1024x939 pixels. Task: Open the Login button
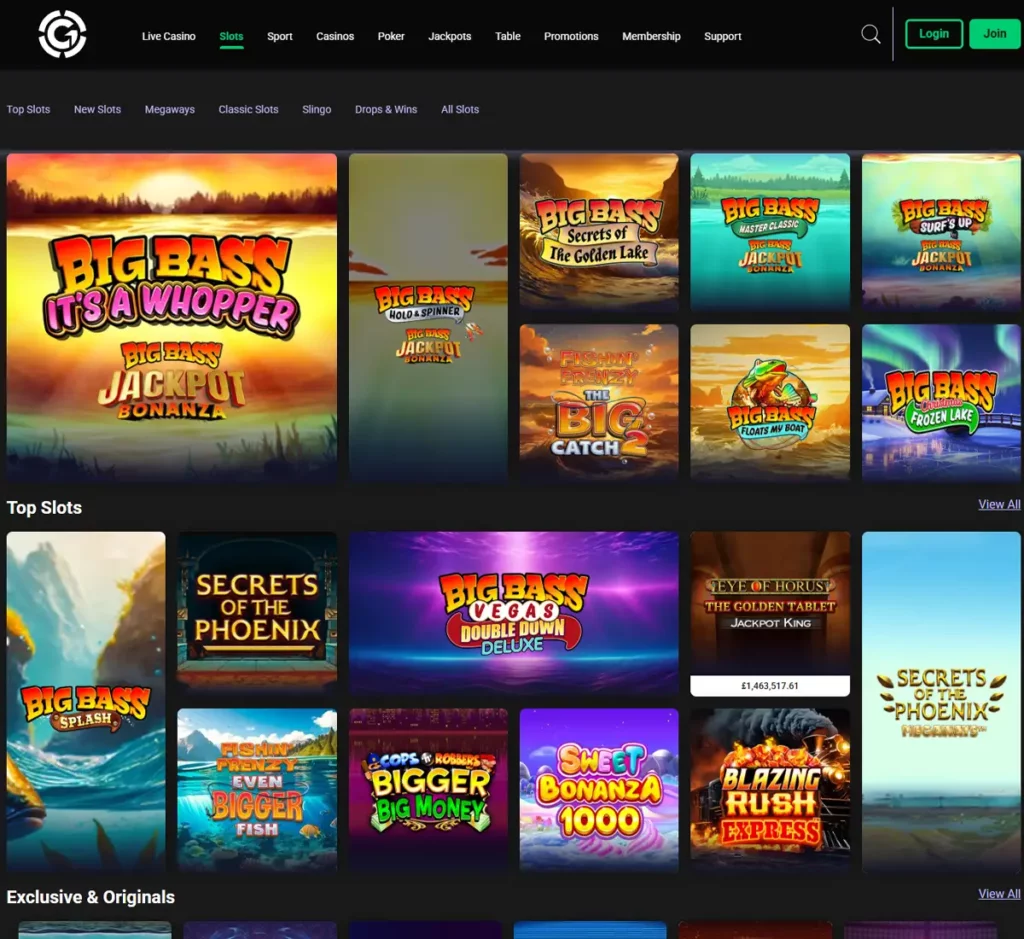933,33
